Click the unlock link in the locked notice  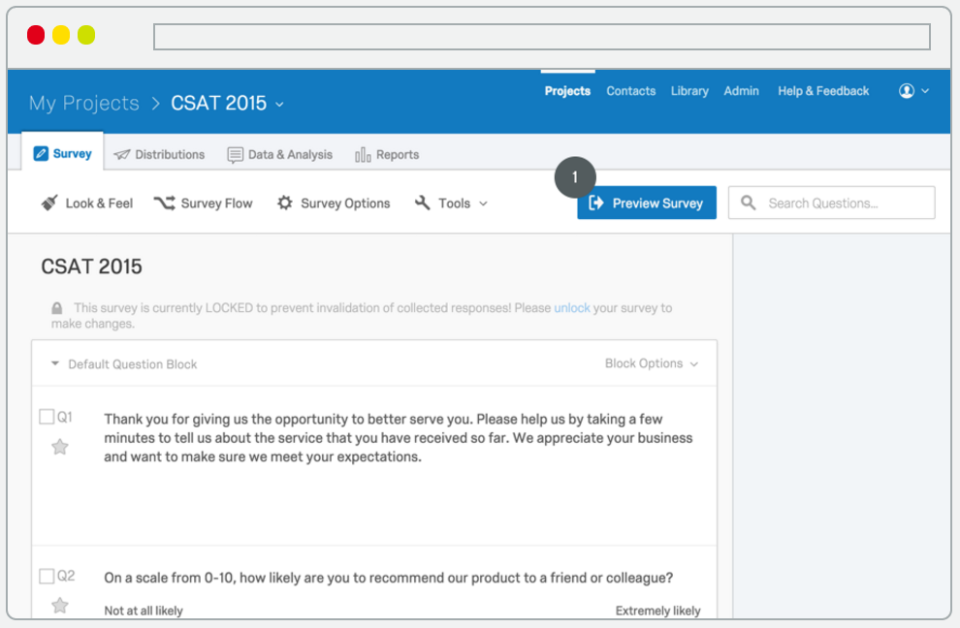(572, 308)
